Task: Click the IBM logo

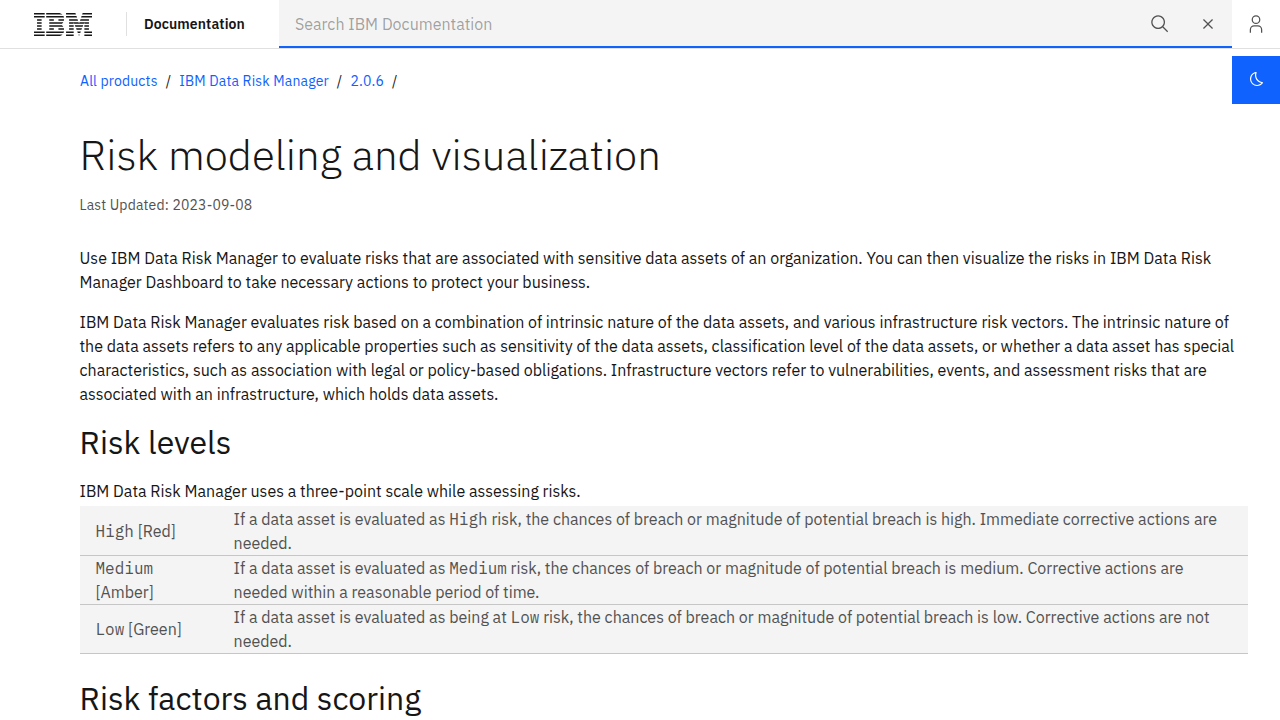Action: (63, 24)
